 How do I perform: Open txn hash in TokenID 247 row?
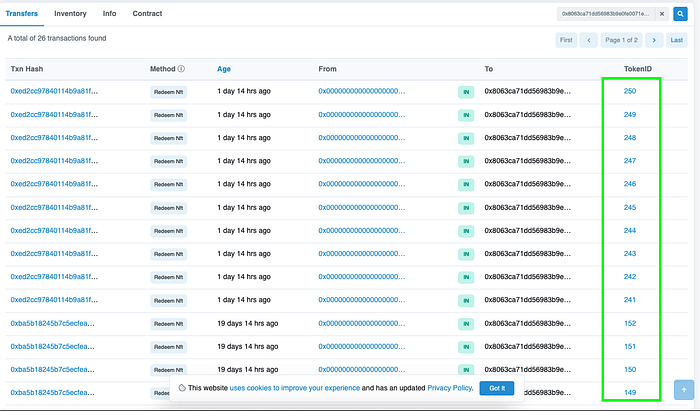pyautogui.click(x=54, y=161)
